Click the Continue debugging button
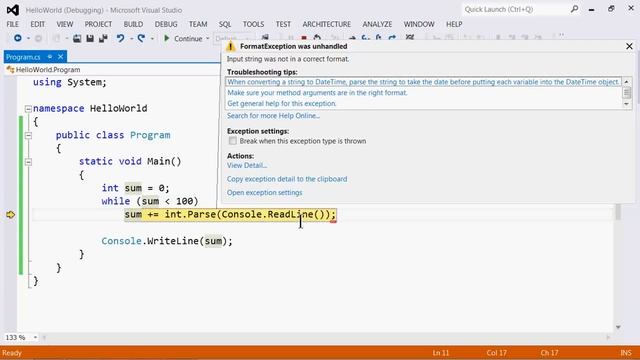This screenshot has width=640, height=360. [183, 38]
